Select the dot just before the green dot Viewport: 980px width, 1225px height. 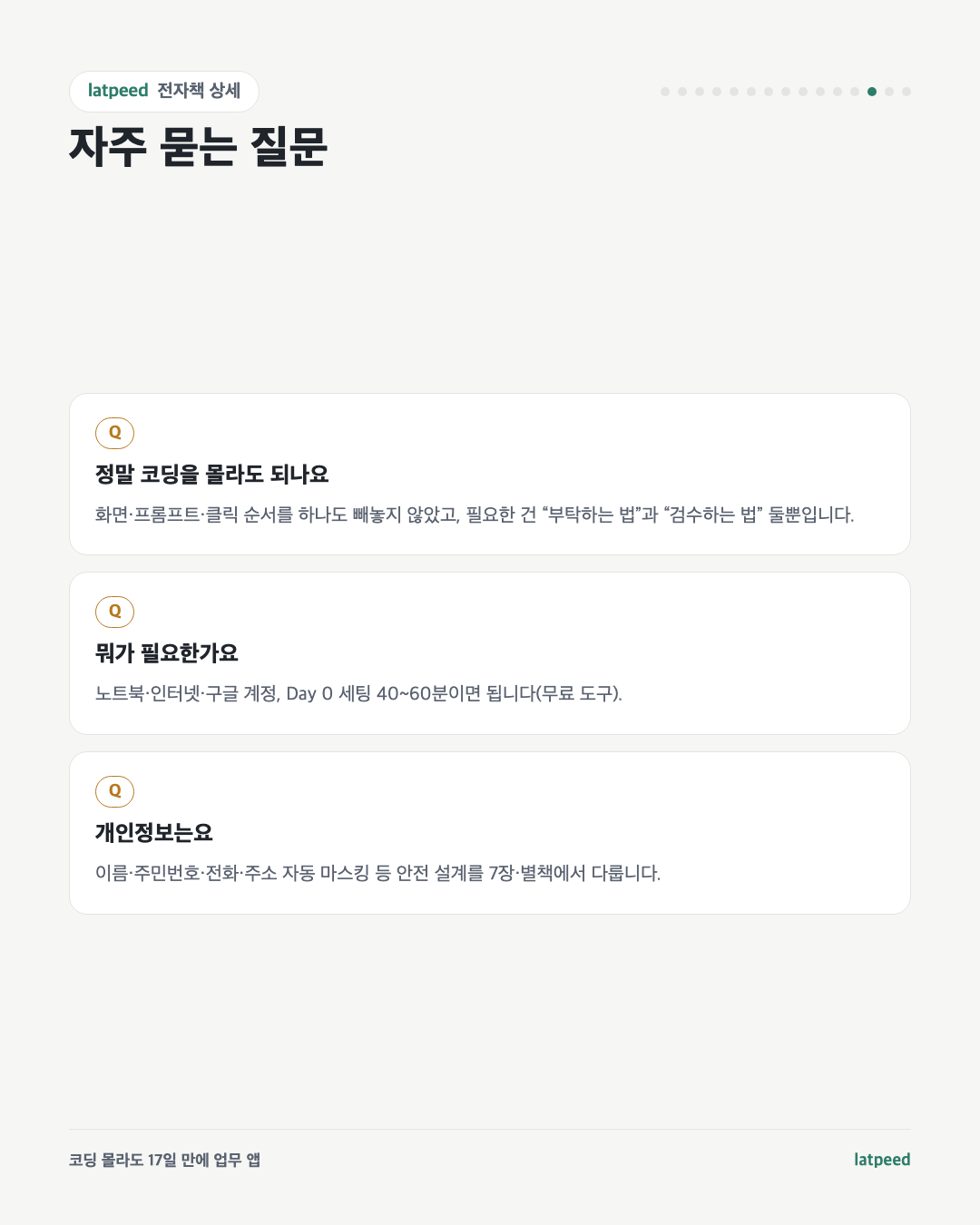click(855, 92)
